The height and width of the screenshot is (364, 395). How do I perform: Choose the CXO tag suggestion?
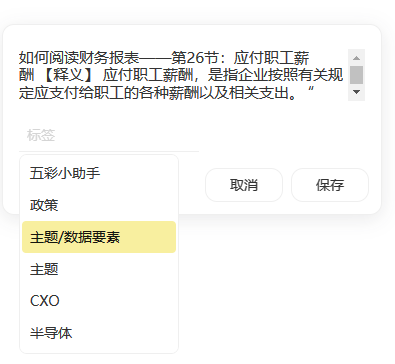click(x=99, y=301)
